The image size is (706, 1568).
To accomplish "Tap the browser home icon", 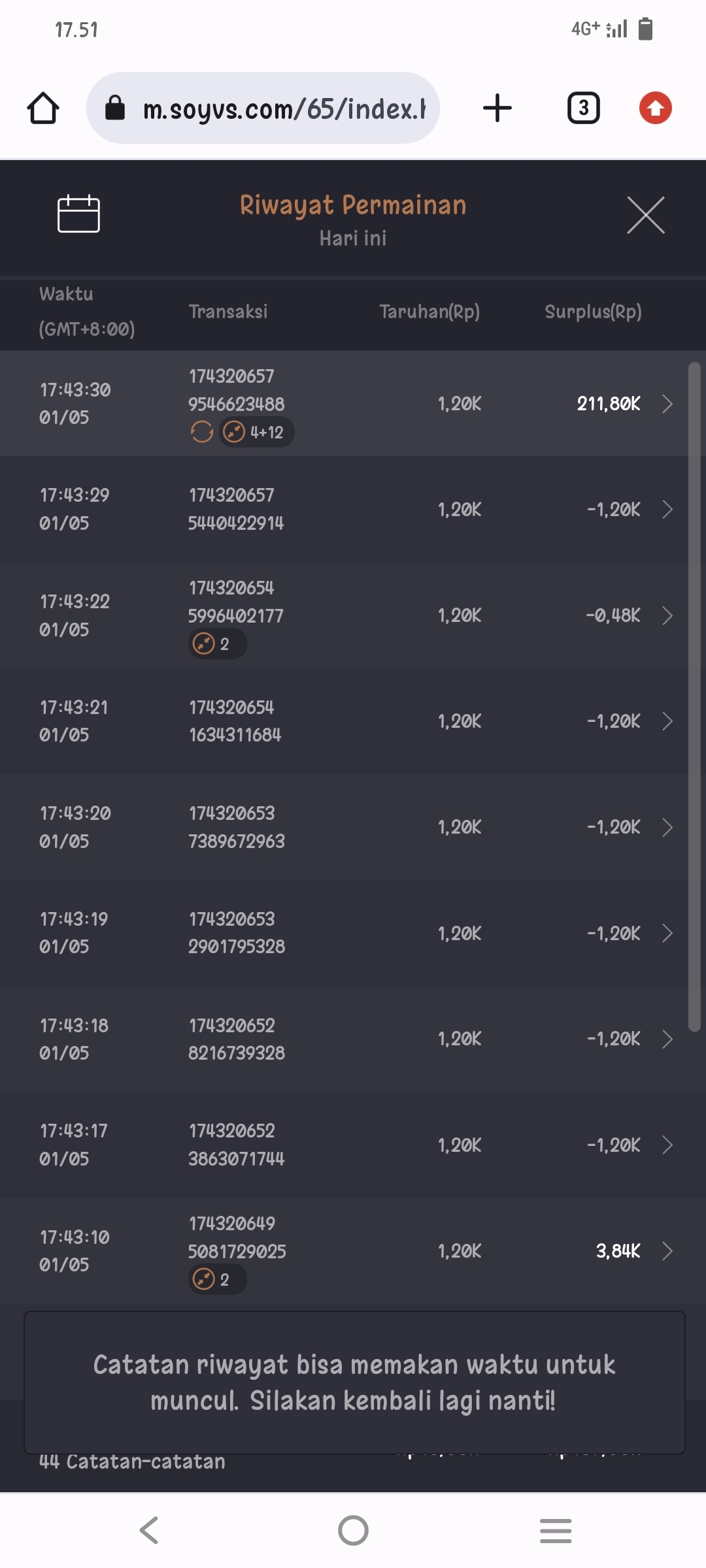I will coord(43,108).
